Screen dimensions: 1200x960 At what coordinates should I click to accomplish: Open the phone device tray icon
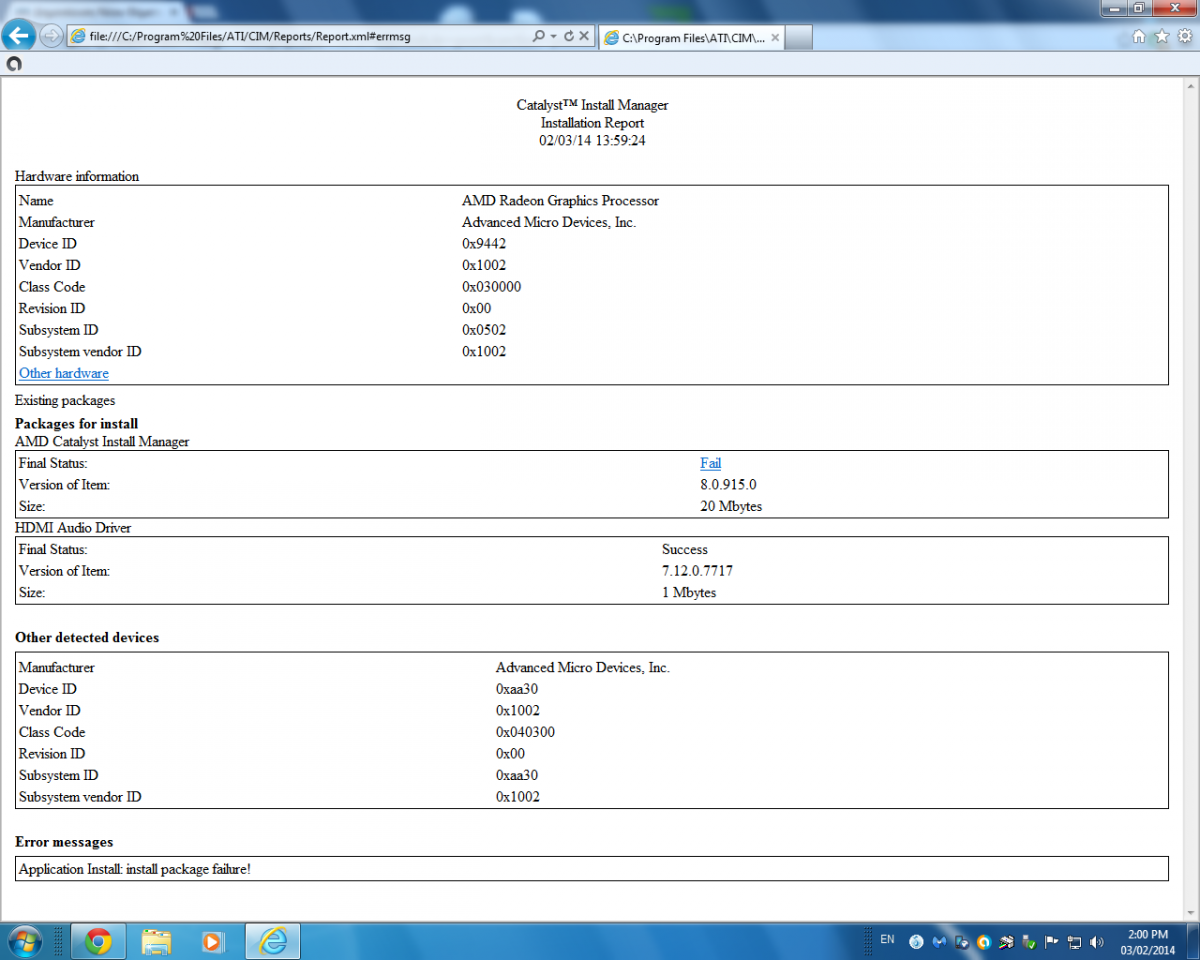point(961,941)
